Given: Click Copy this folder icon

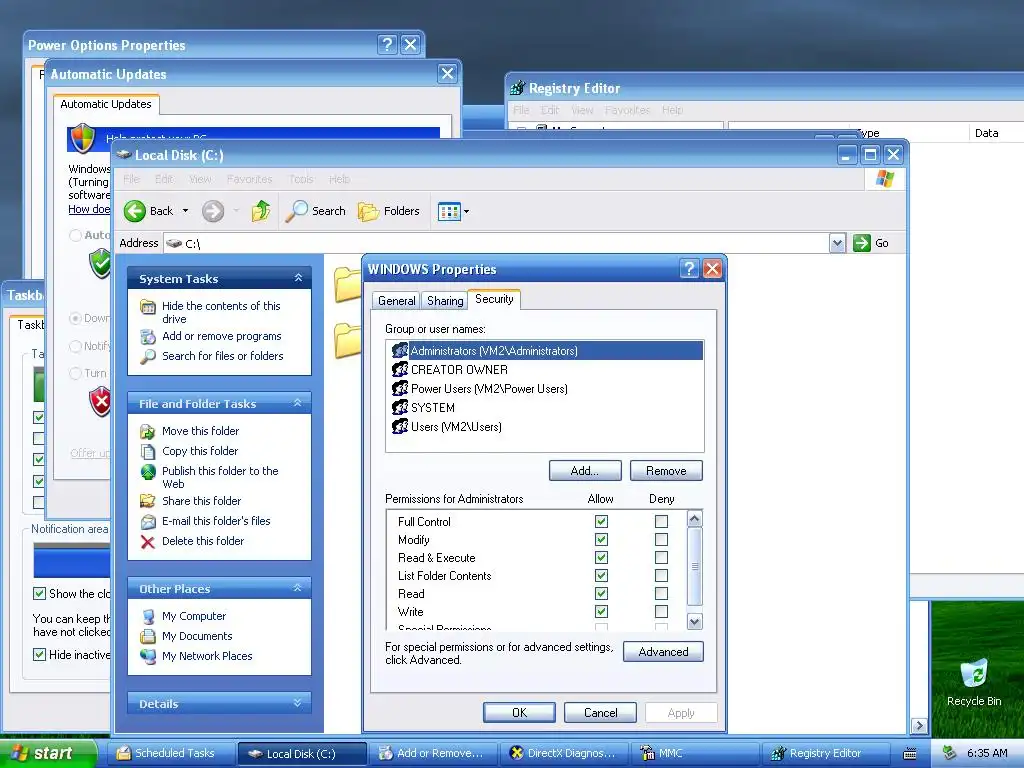Looking at the screenshot, I should click(148, 451).
